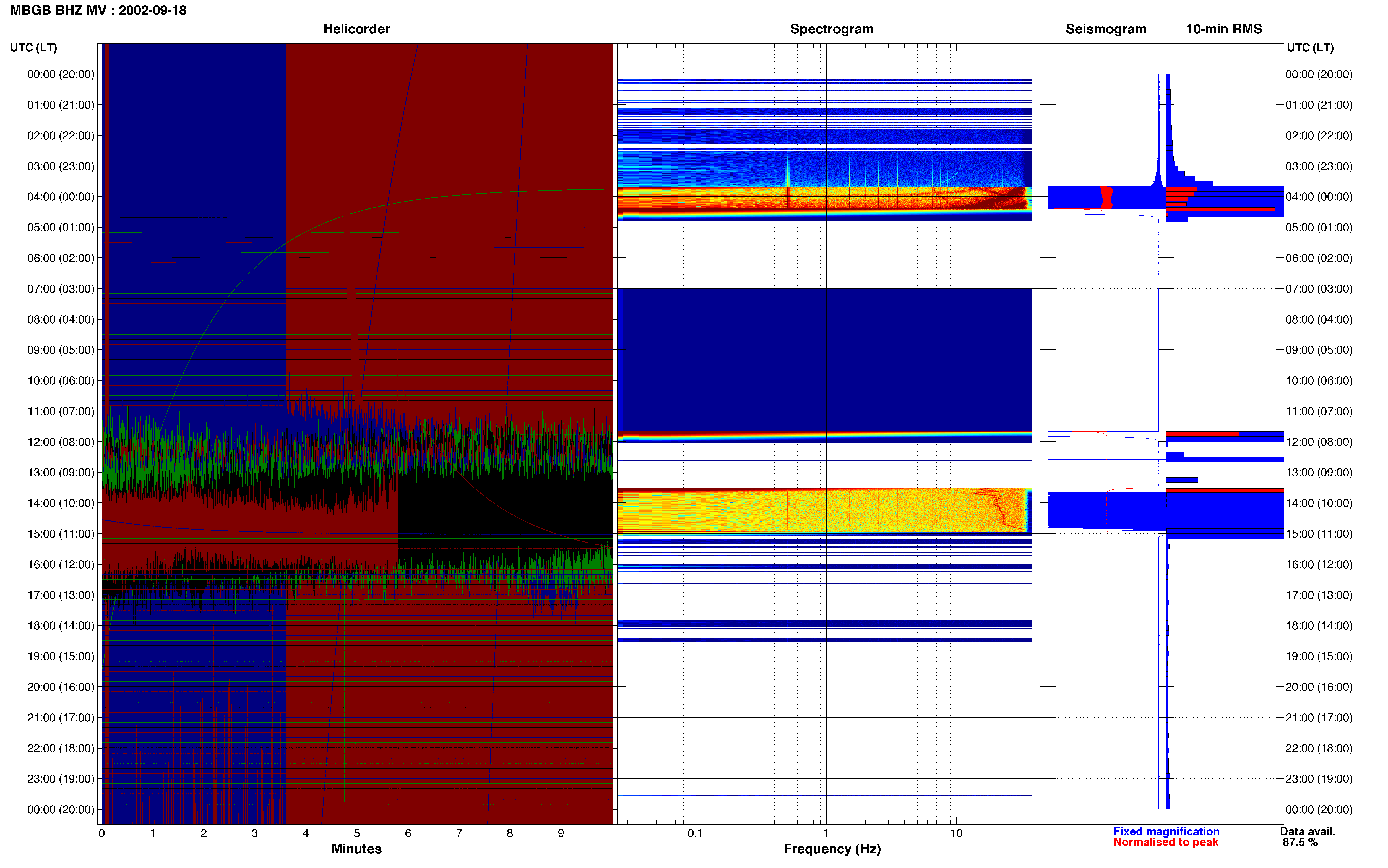This screenshot has height=868, width=1388.
Task: Click left axis label '23:00 (19:00)'
Action: pyautogui.click(x=61, y=779)
